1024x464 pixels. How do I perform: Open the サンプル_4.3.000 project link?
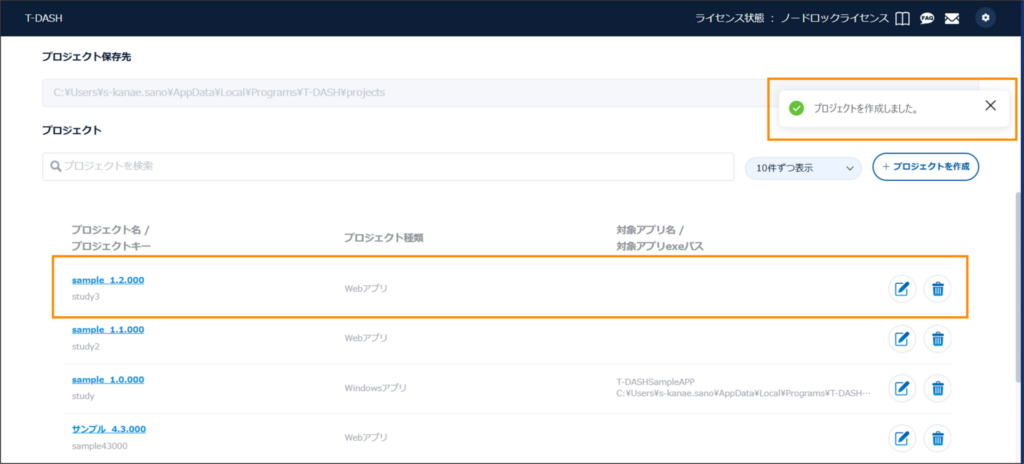click(108, 429)
